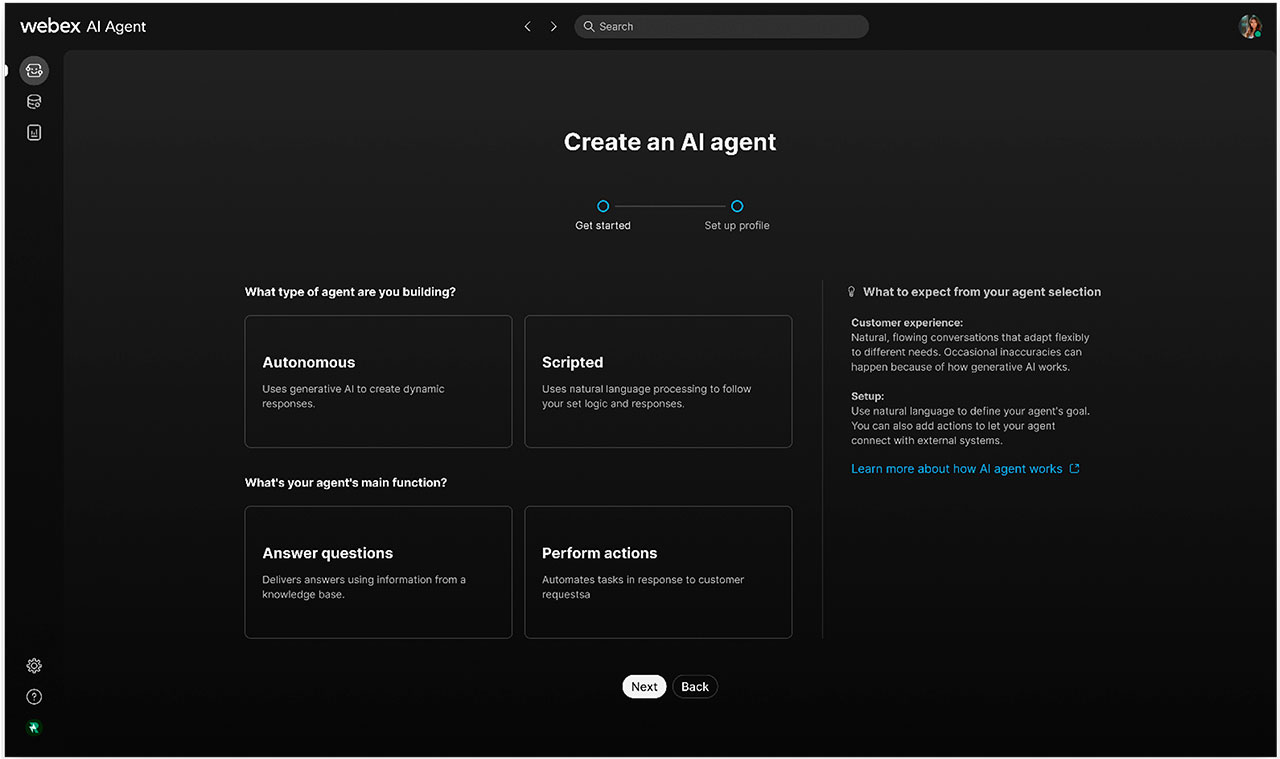Jump to the Set up profile step
1280x759 pixels.
pos(737,206)
